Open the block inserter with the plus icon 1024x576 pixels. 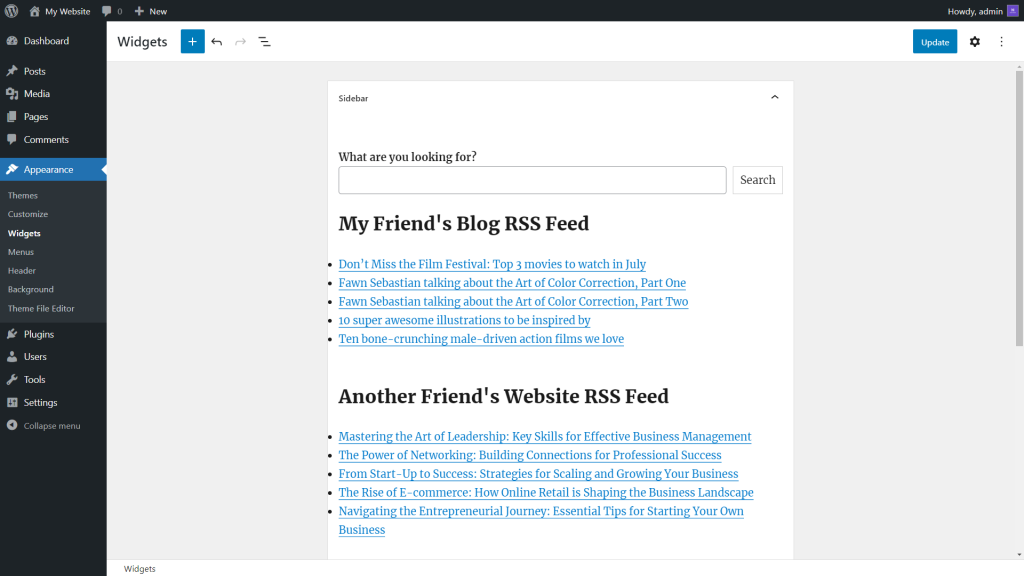(x=192, y=41)
